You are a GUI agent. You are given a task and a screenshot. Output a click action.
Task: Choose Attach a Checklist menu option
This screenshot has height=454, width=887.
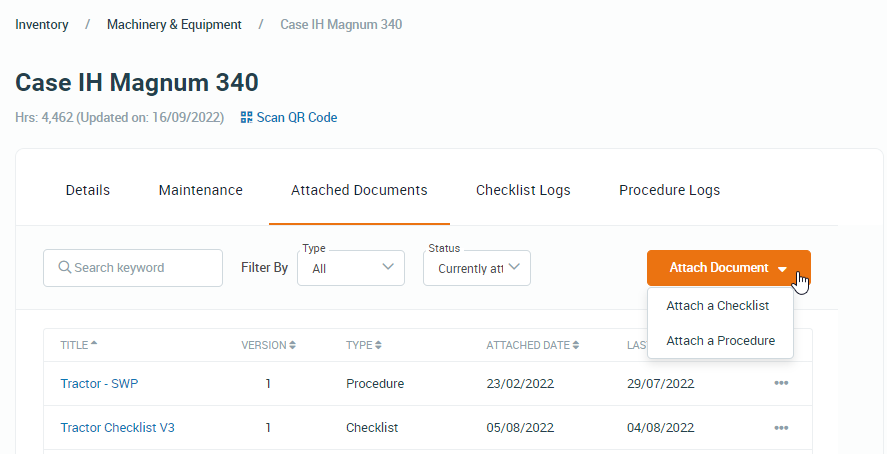pyautogui.click(x=717, y=306)
